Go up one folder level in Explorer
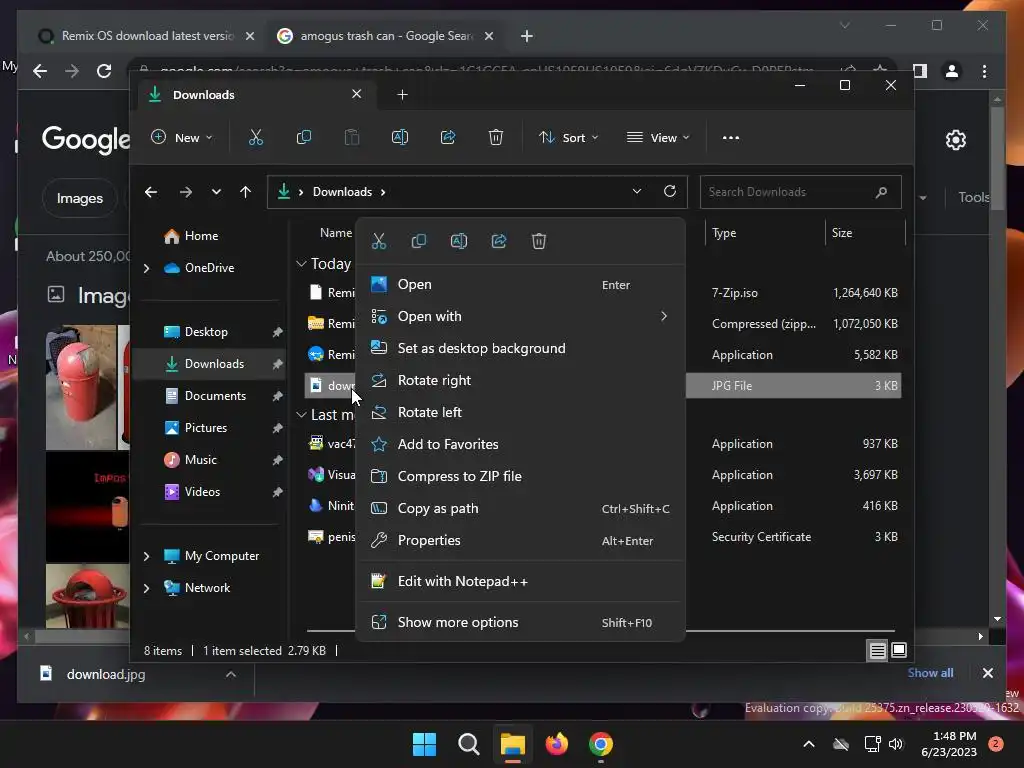The height and width of the screenshot is (768, 1024). [x=246, y=192]
